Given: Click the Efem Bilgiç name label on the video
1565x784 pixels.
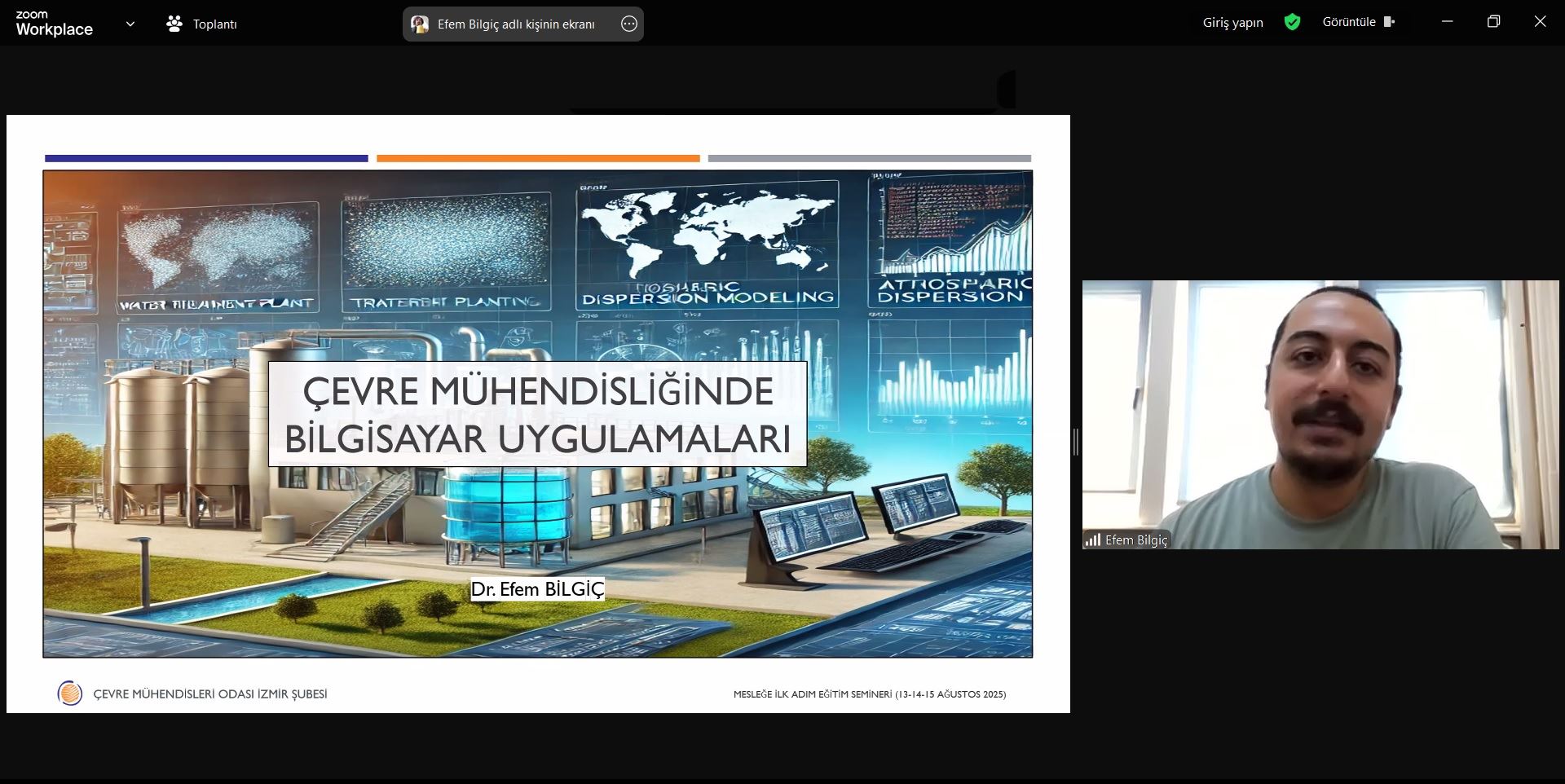Looking at the screenshot, I should [1136, 540].
